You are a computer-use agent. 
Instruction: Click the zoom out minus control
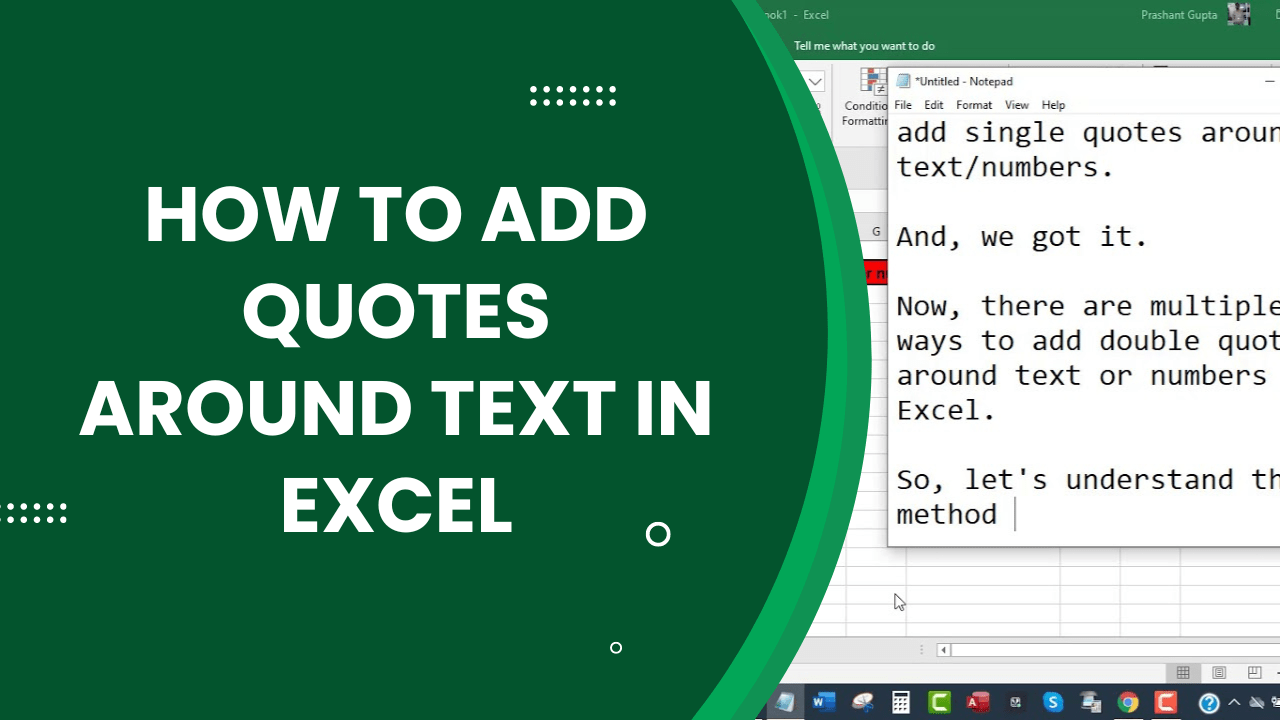(1276, 671)
